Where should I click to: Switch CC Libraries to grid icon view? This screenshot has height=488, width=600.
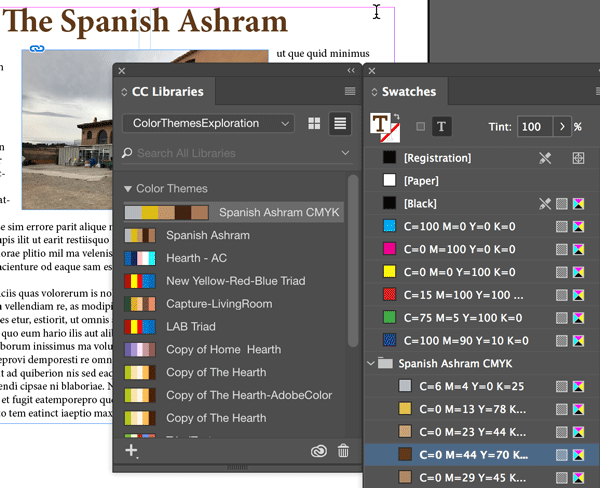click(x=315, y=124)
